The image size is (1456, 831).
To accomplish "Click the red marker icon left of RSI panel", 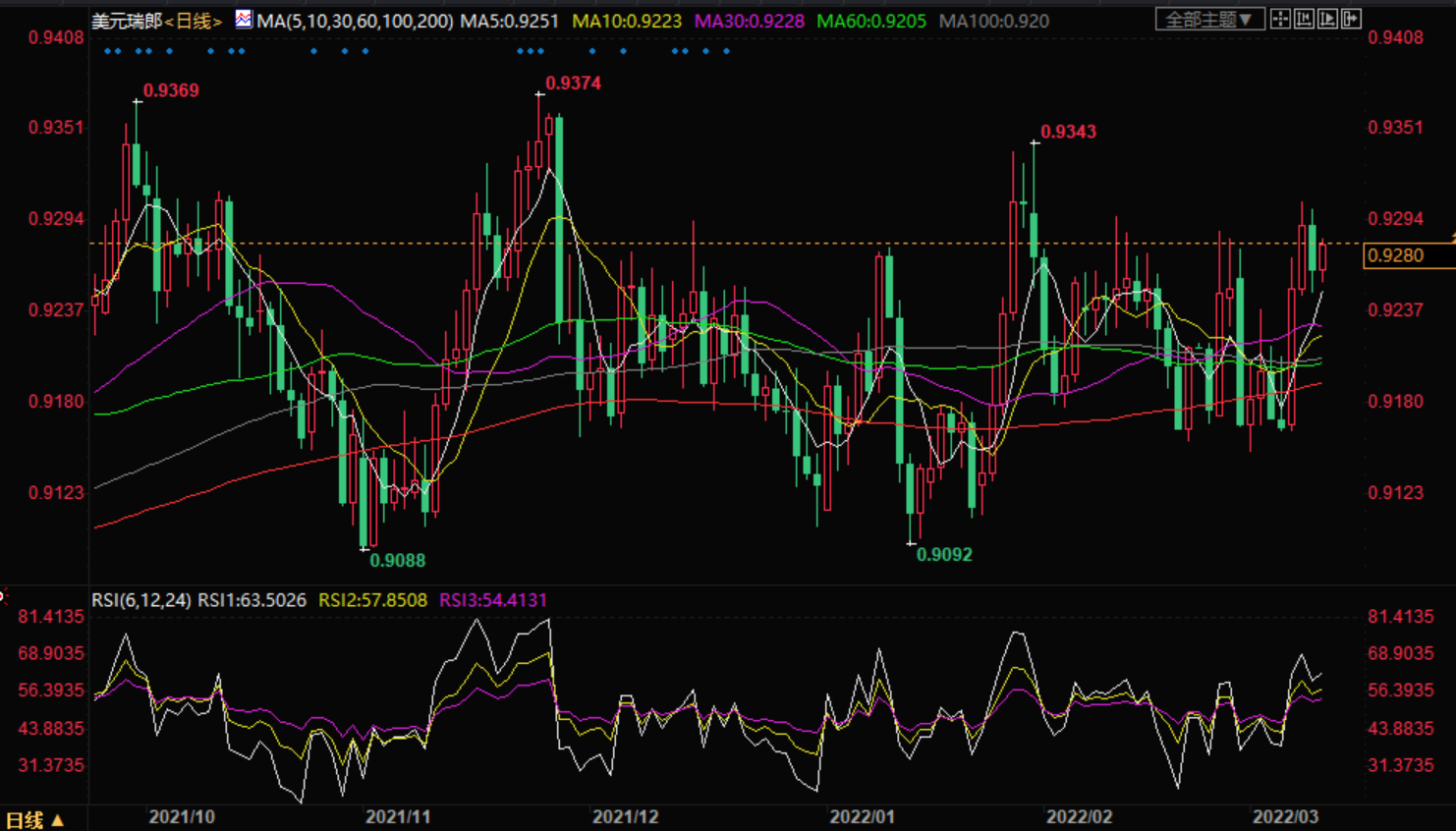I will point(3,595).
